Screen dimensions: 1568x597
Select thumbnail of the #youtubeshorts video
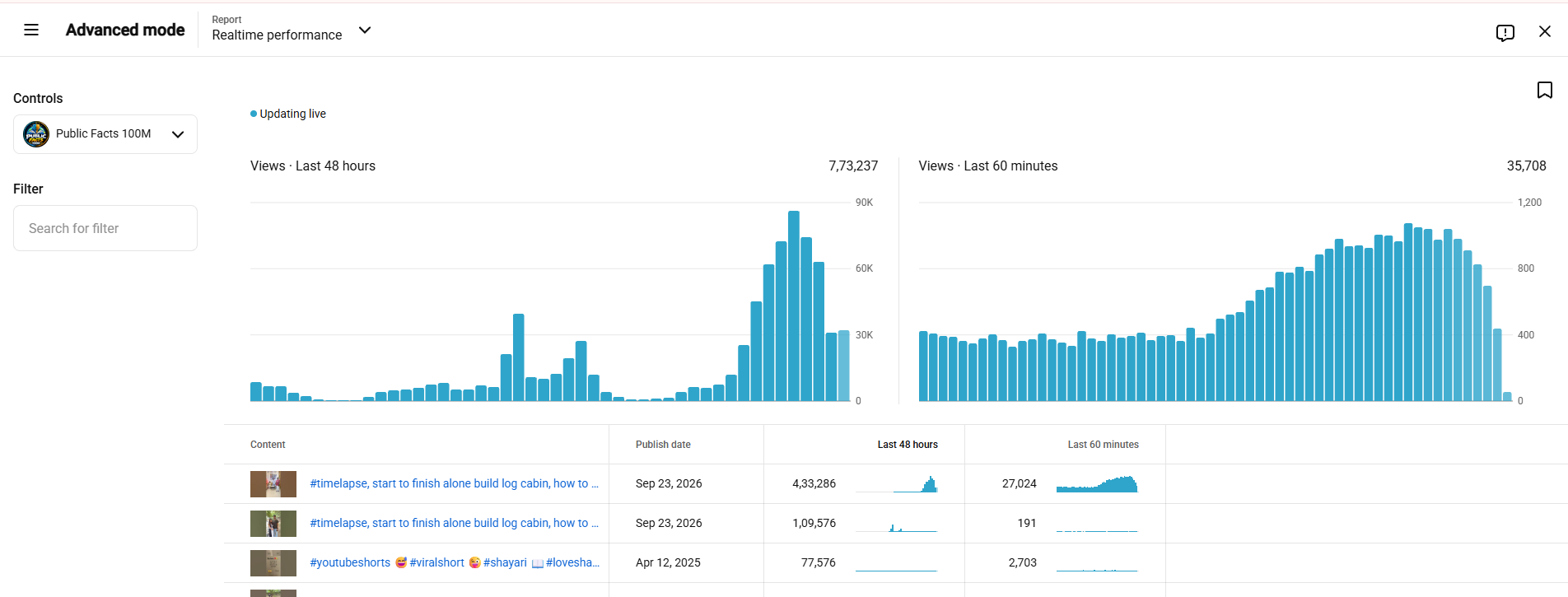point(273,563)
